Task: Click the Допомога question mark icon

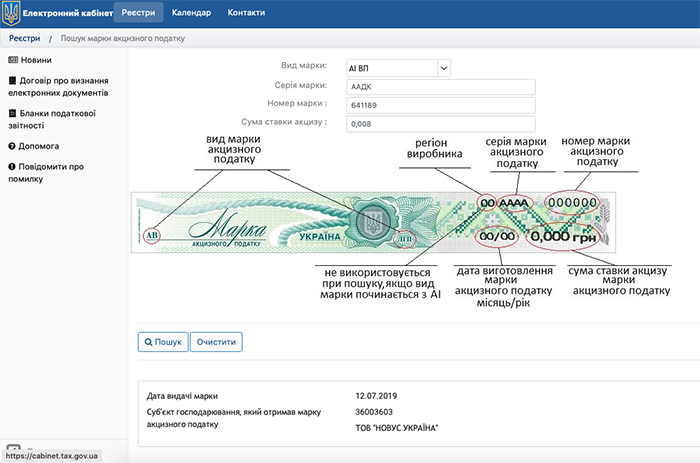Action: click(12, 146)
